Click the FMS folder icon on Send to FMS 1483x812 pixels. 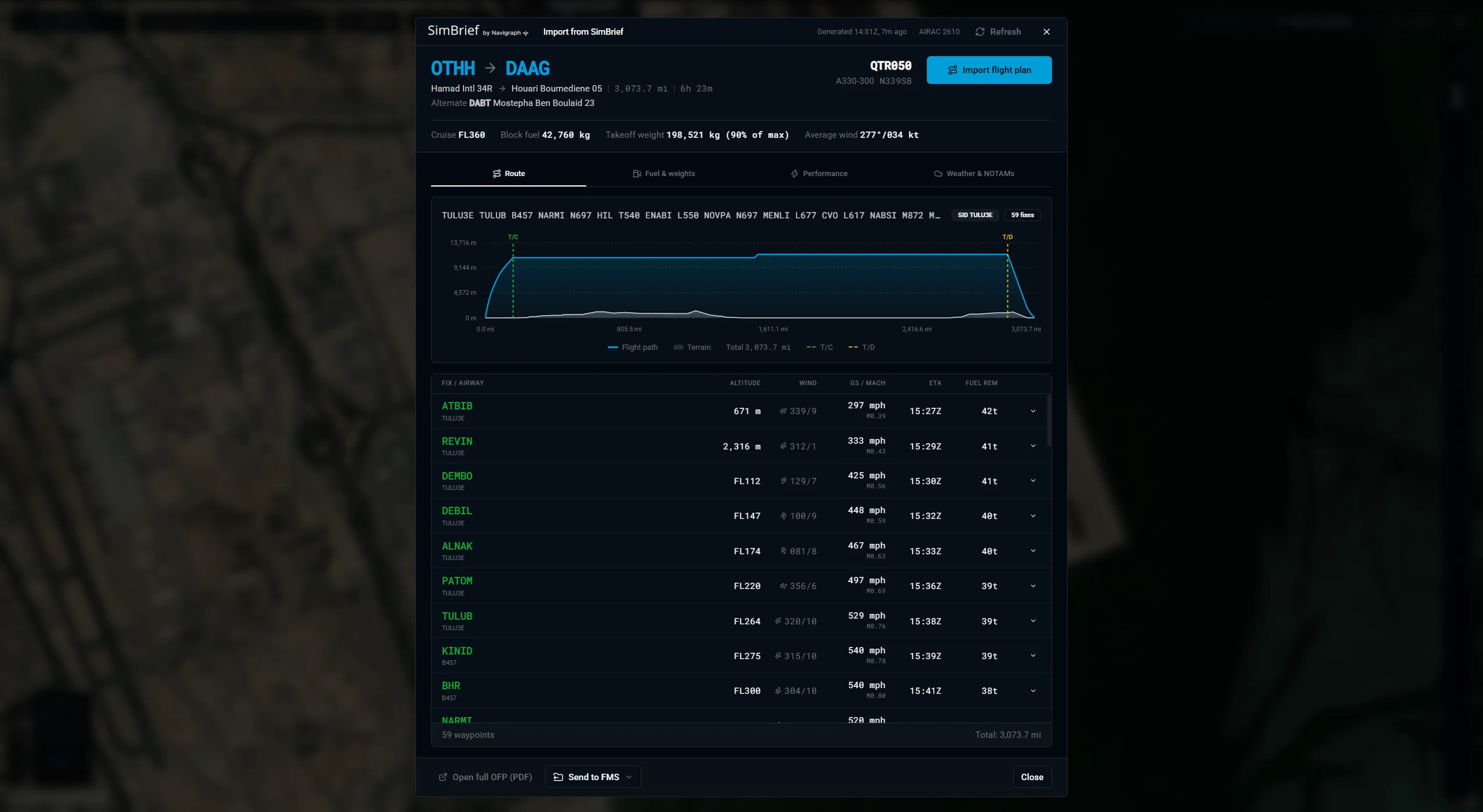(558, 777)
